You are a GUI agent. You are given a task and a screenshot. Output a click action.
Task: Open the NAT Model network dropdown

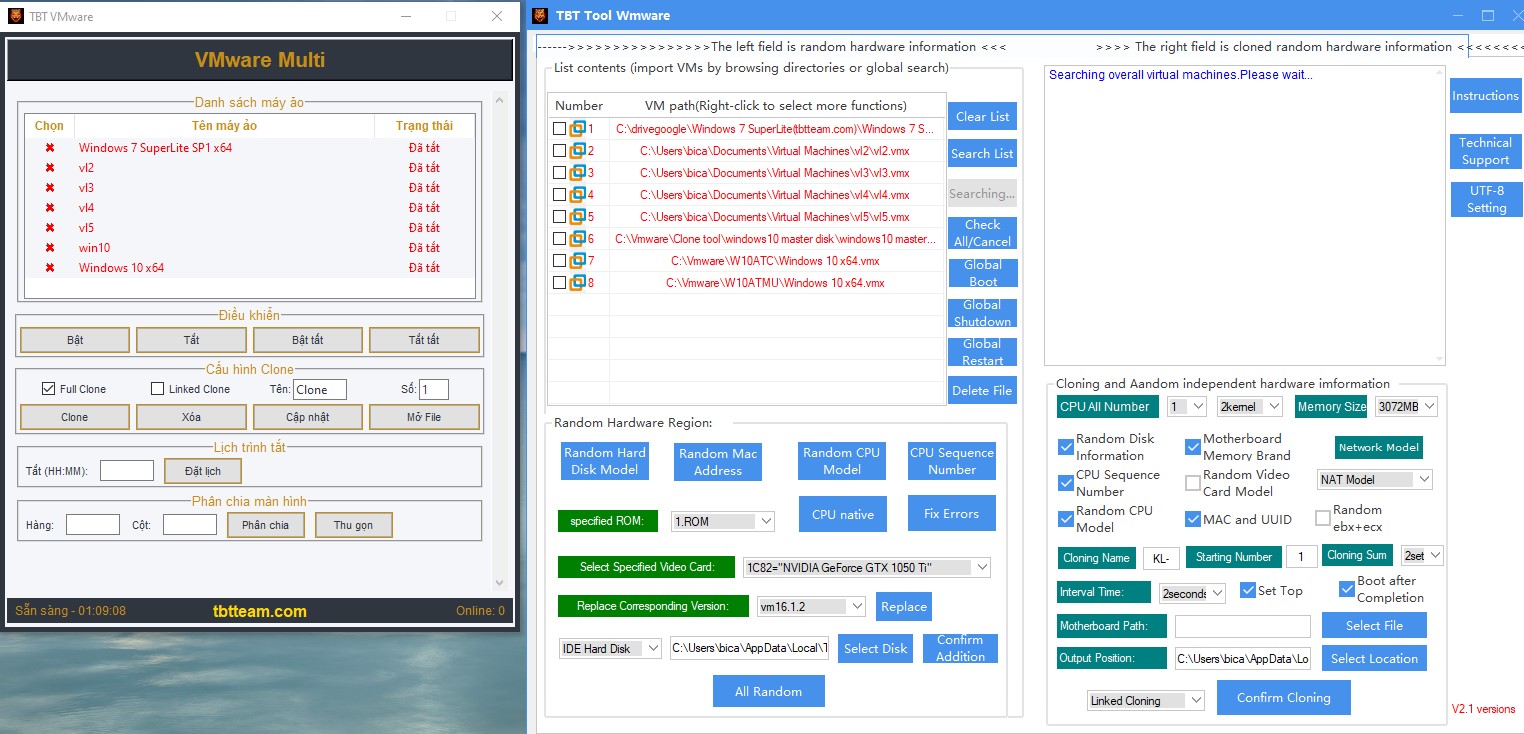(x=1375, y=479)
